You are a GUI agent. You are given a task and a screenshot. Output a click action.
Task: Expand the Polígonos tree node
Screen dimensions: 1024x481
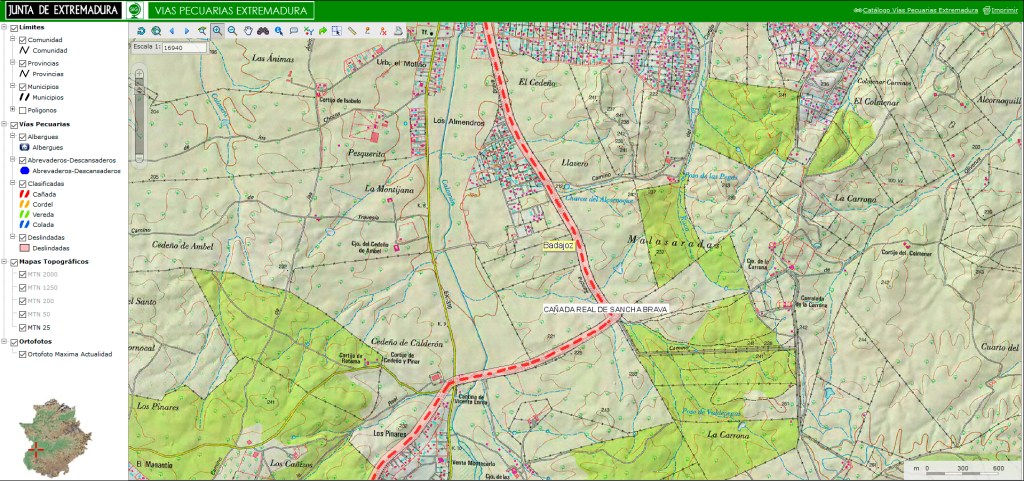(12, 110)
